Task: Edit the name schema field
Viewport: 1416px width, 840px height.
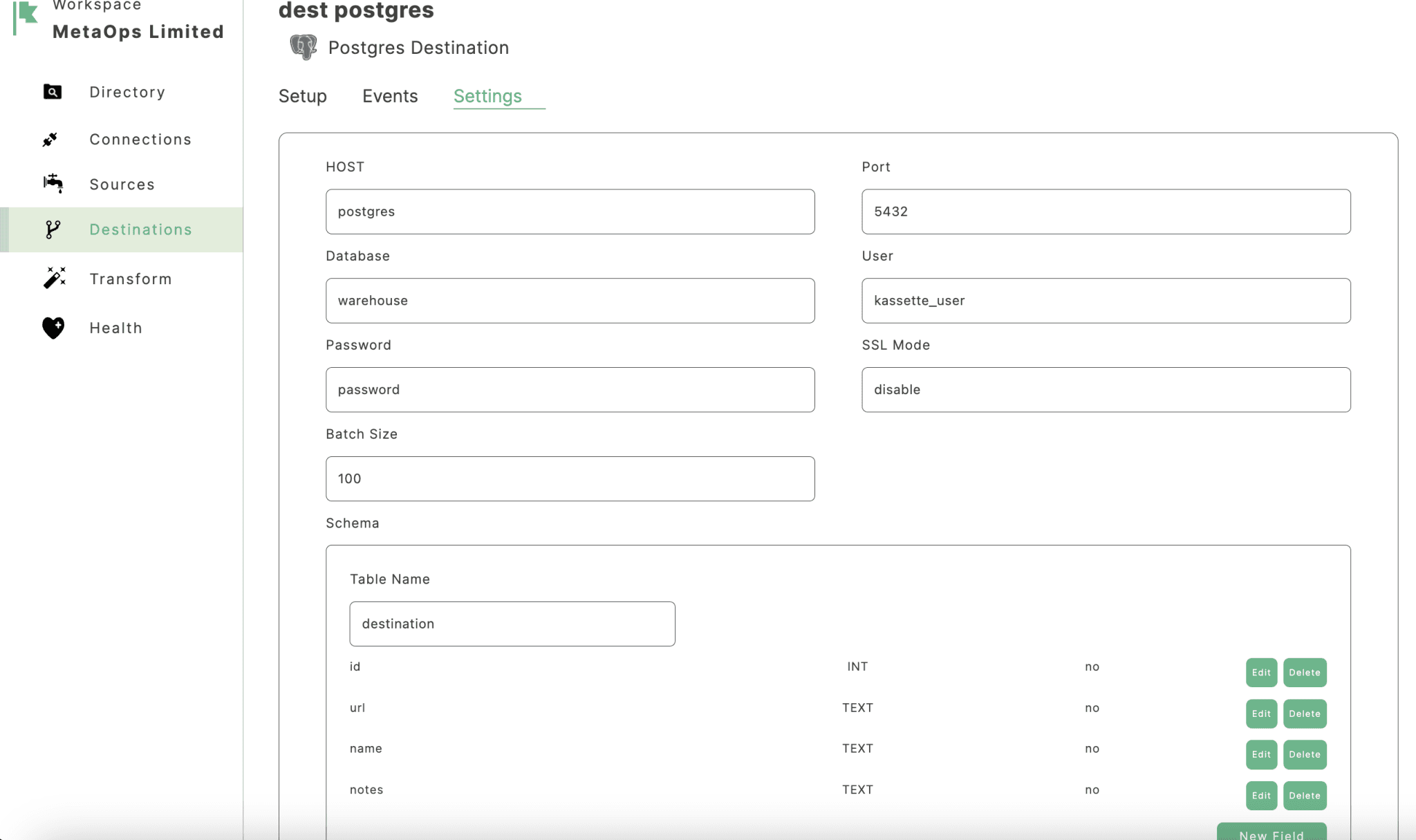Action: [x=1260, y=754]
